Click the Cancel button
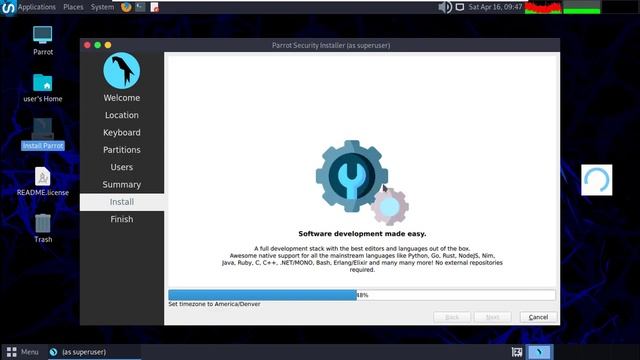Viewport: 640px width, 360px height. [538, 317]
